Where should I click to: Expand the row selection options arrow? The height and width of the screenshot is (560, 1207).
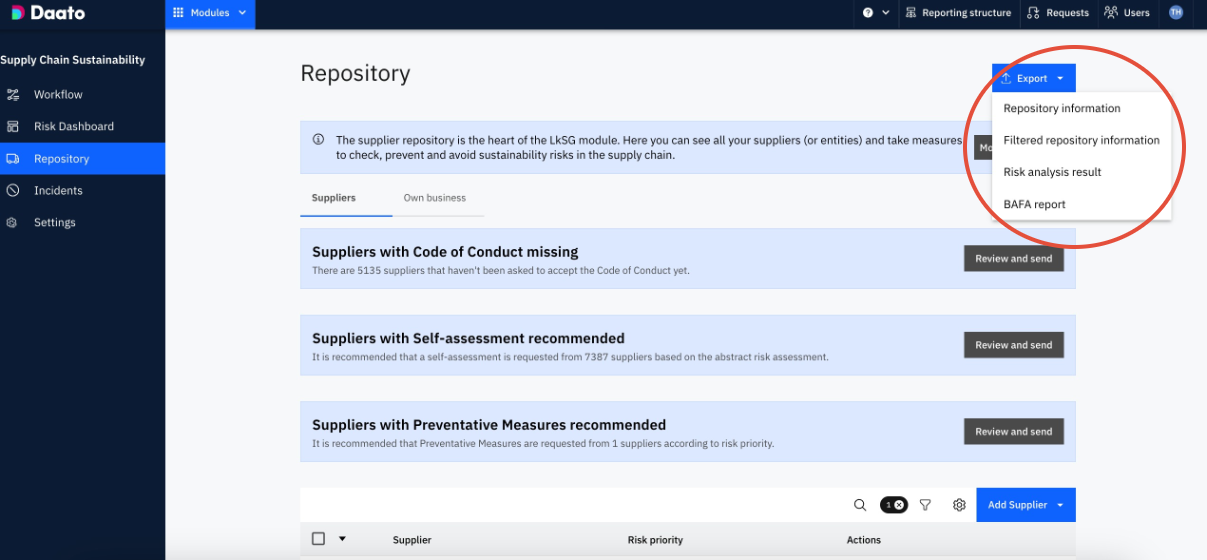point(342,539)
